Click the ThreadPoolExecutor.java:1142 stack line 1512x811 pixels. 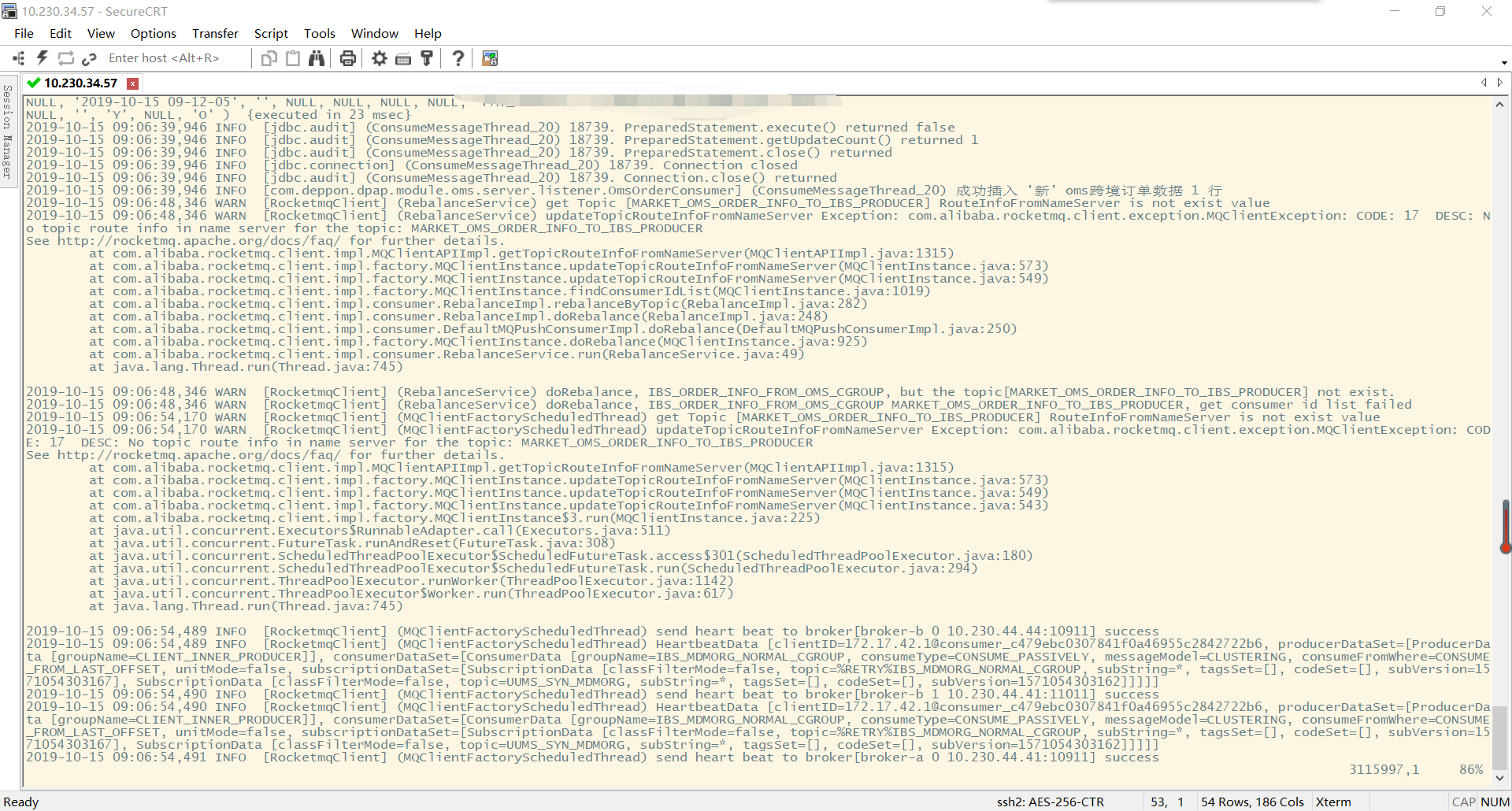click(411, 581)
